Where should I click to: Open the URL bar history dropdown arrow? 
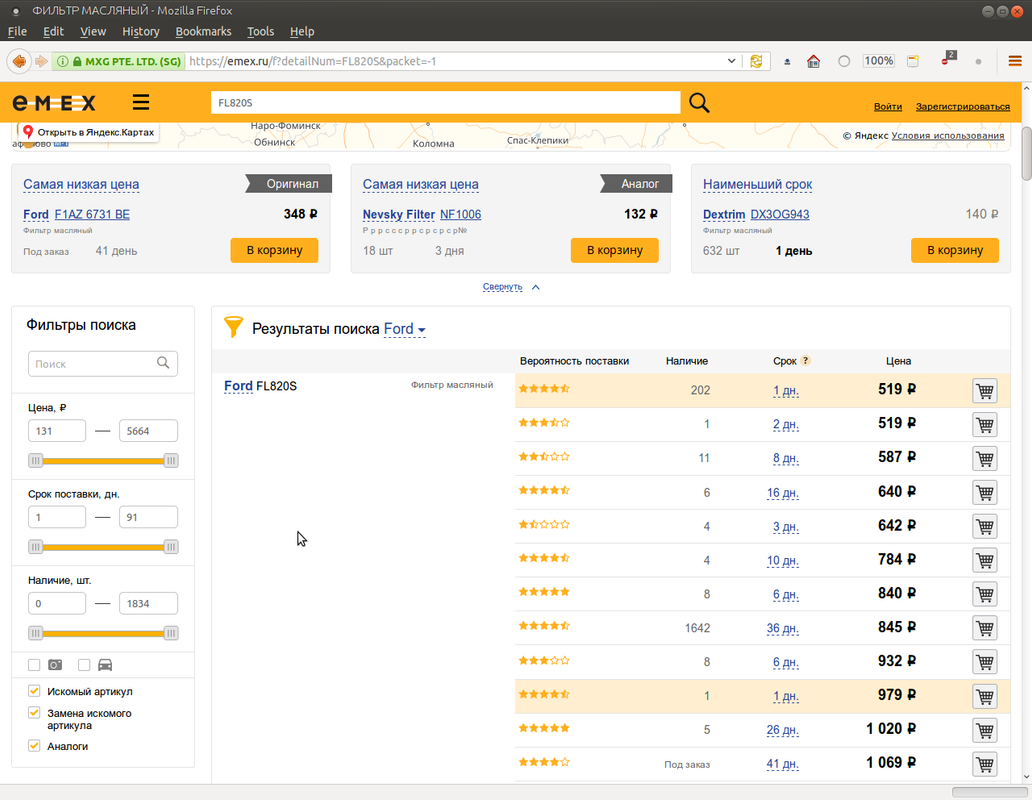(x=731, y=61)
